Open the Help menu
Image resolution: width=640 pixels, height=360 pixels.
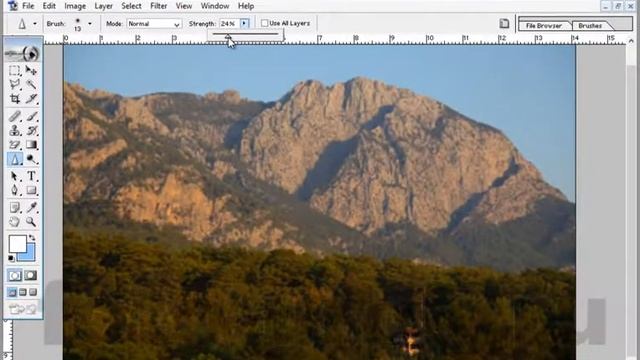tap(246, 6)
